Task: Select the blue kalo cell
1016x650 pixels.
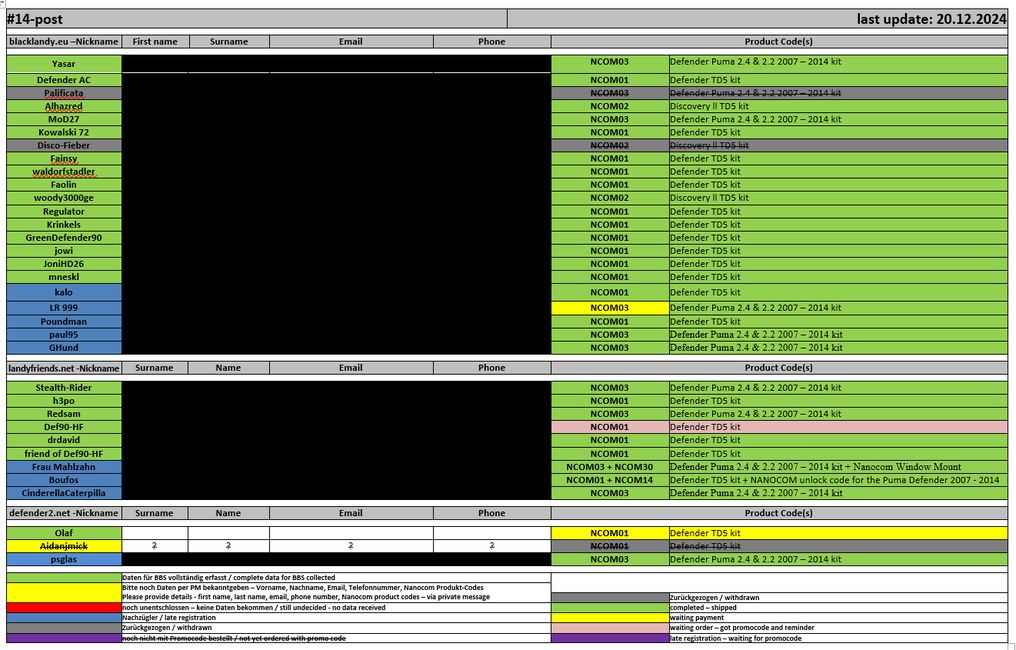Action: point(64,292)
